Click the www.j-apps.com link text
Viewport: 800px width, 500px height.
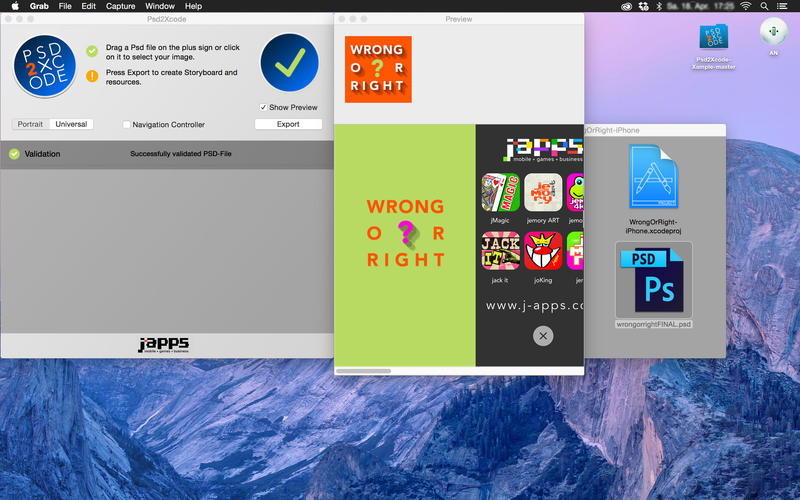click(x=535, y=306)
